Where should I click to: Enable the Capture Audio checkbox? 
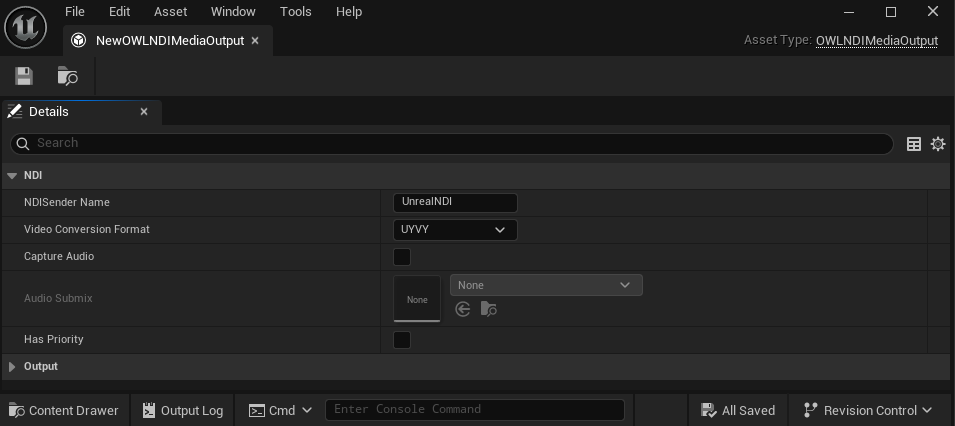coord(402,257)
